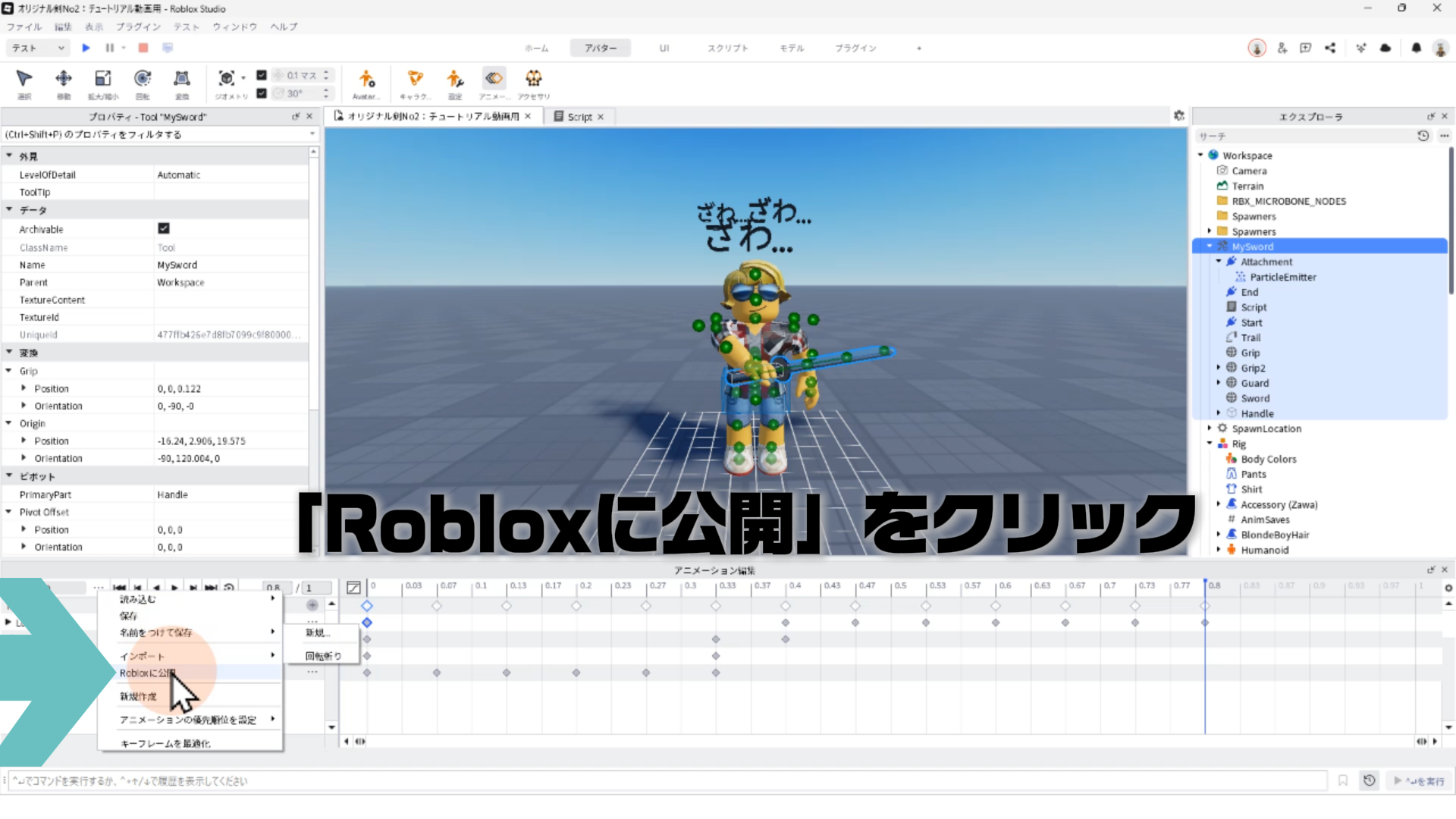Viewport: 1456px width, 819px height.
Task: Click Robloxに公開 in the context menu
Action: pos(148,673)
